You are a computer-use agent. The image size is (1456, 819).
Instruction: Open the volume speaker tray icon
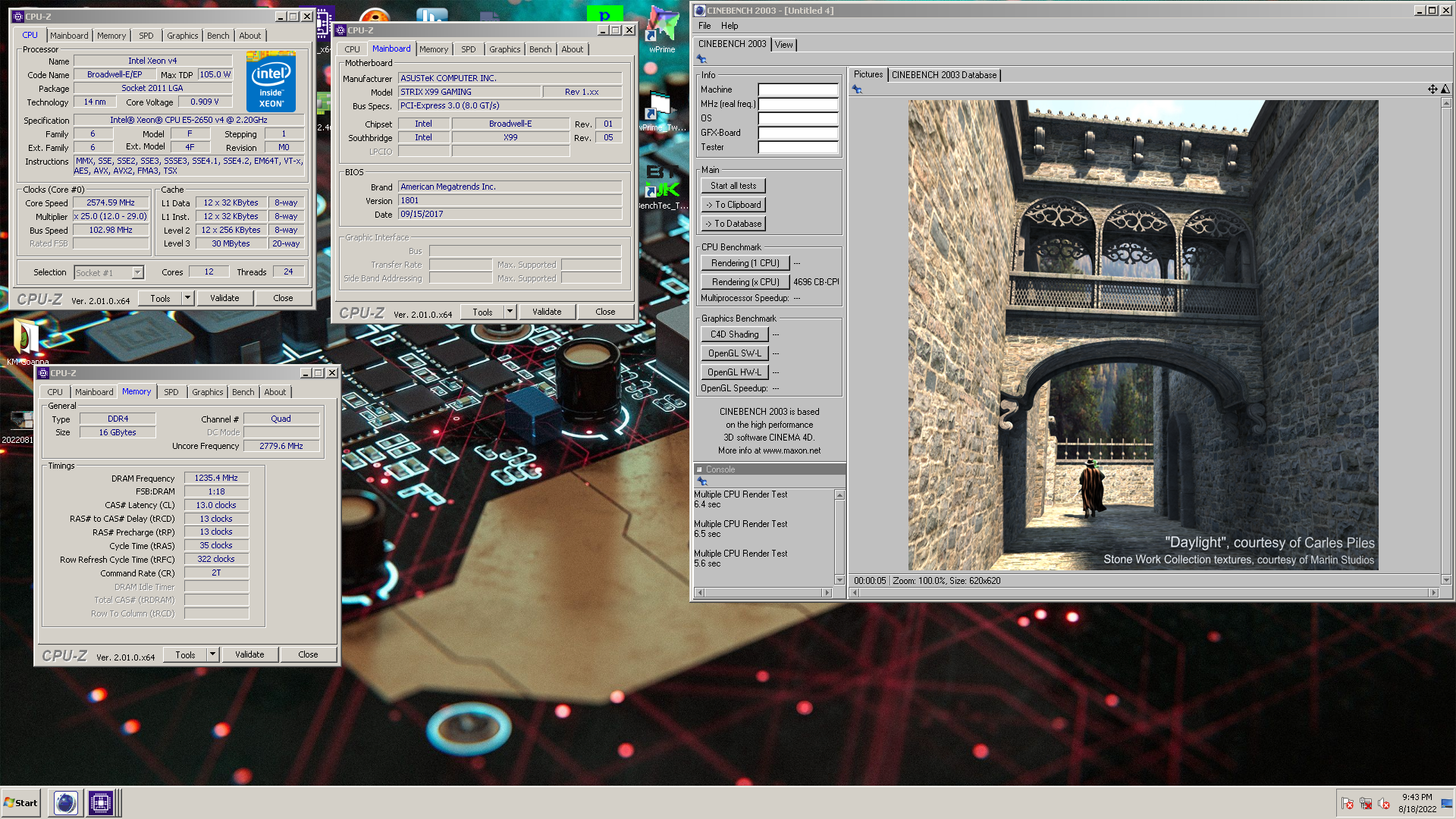1384,804
